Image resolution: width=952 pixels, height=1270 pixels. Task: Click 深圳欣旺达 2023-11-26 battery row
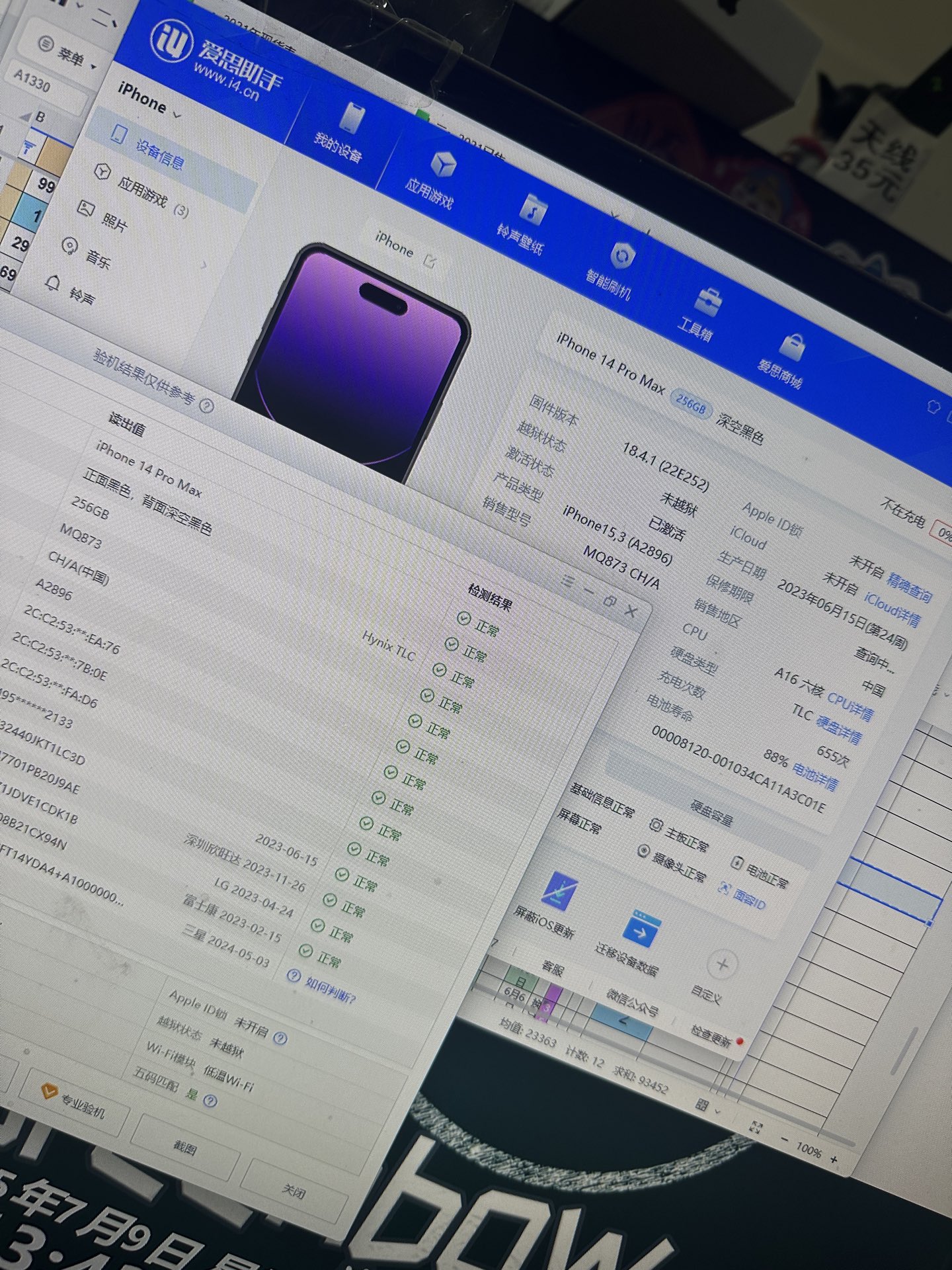[245, 863]
